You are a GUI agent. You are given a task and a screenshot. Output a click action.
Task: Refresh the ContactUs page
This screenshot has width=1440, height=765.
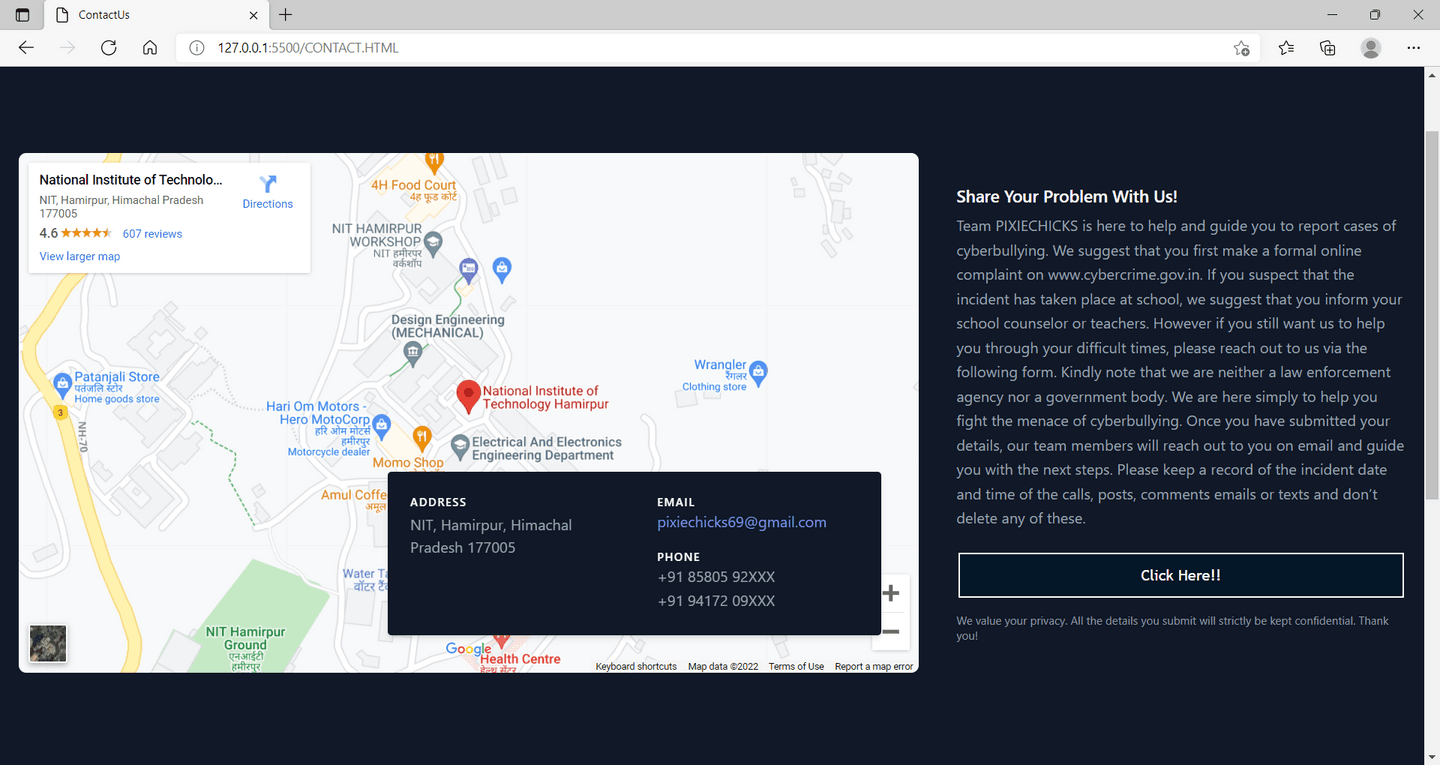(109, 48)
